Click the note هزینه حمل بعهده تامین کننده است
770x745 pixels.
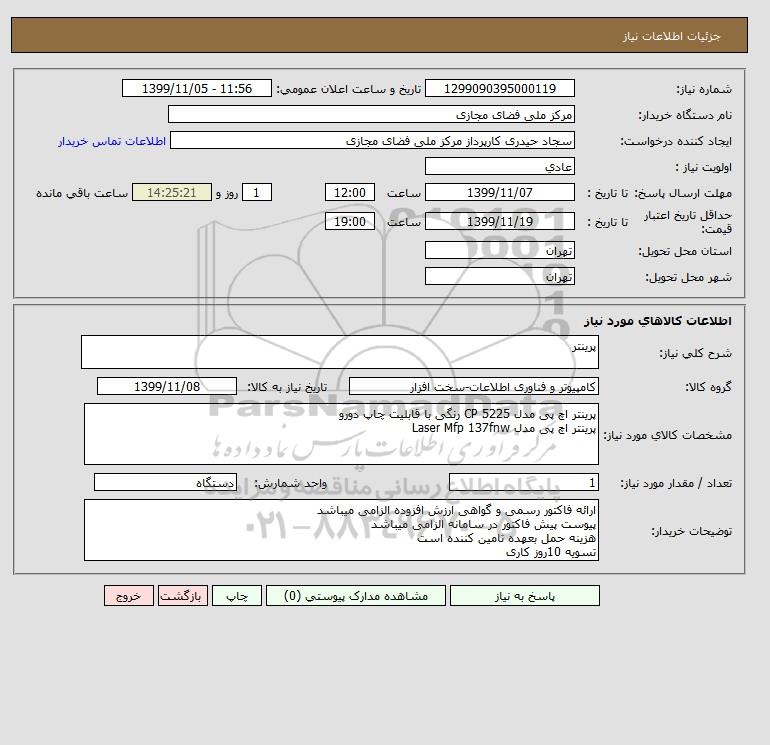tap(507, 538)
